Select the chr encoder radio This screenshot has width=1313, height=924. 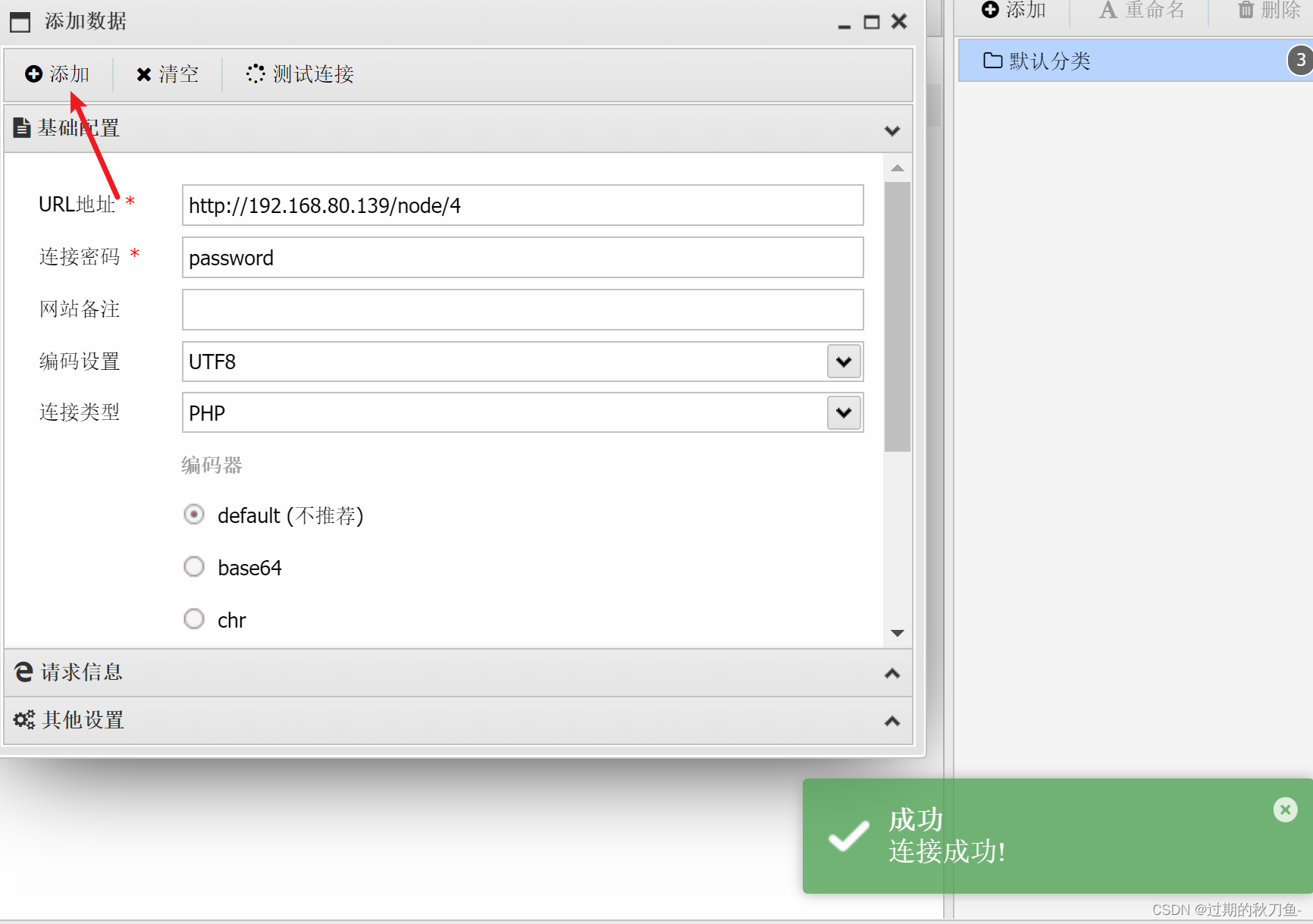click(x=194, y=619)
